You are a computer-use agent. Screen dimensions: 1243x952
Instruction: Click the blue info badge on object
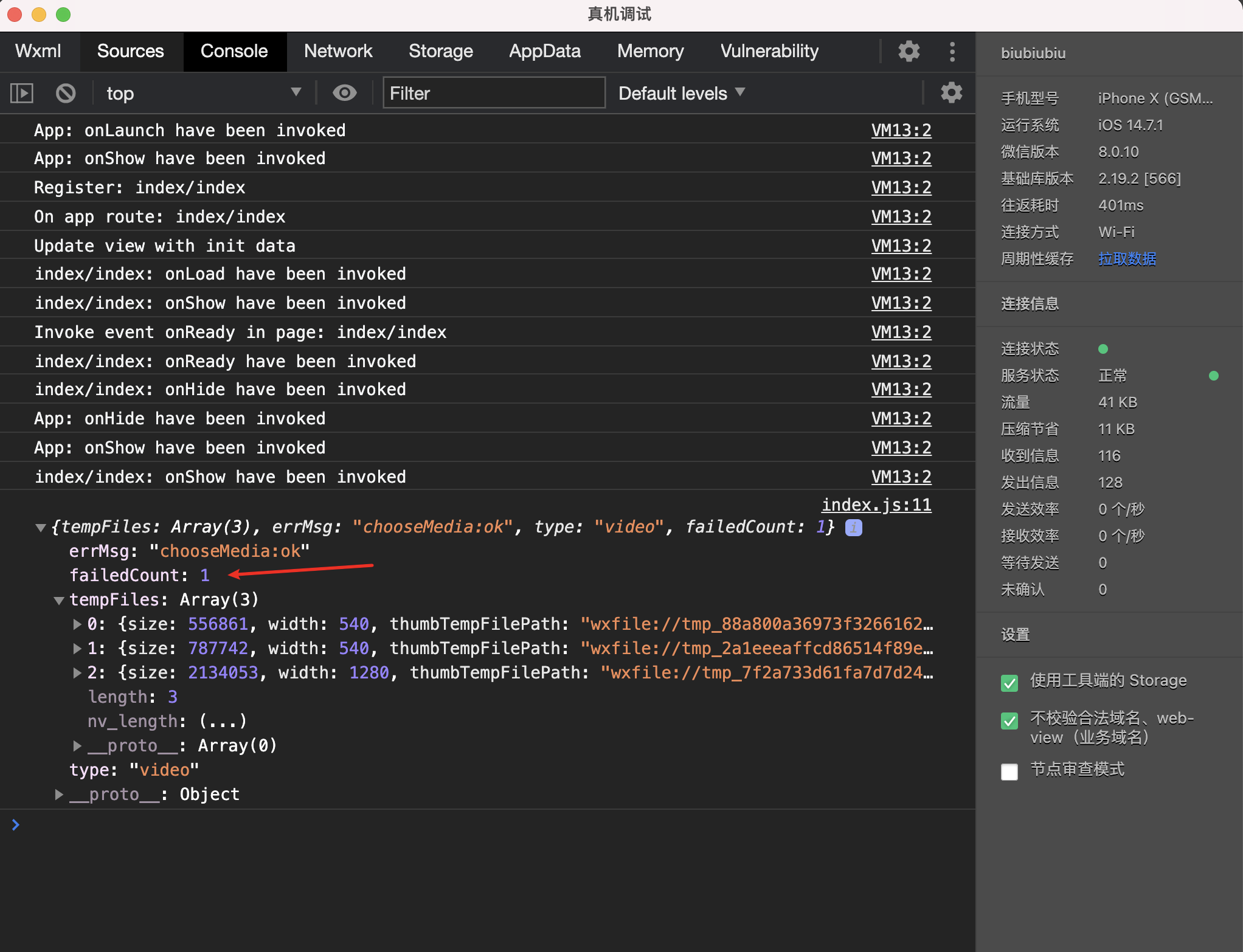click(853, 528)
